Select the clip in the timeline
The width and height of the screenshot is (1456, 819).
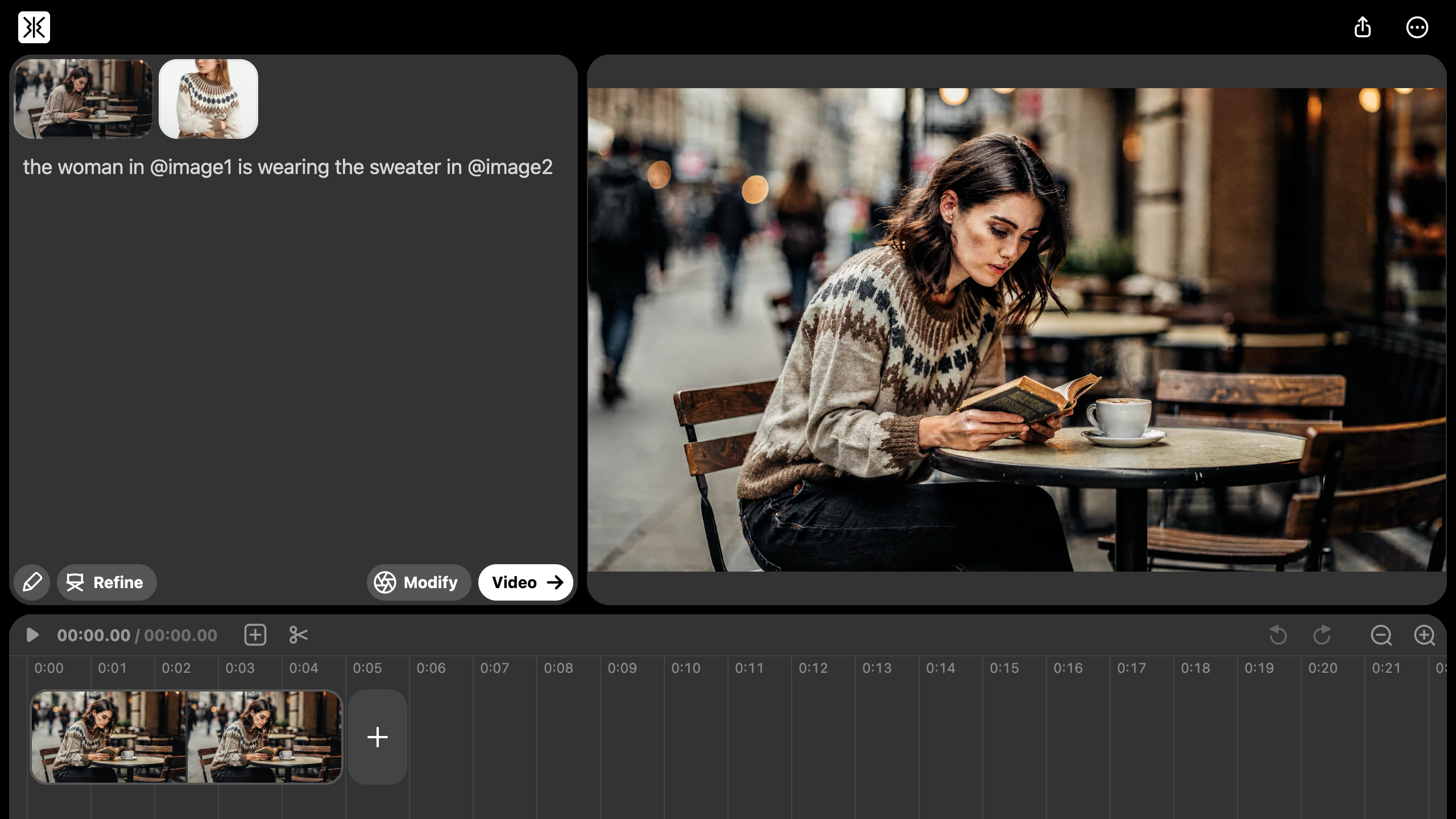[187, 737]
